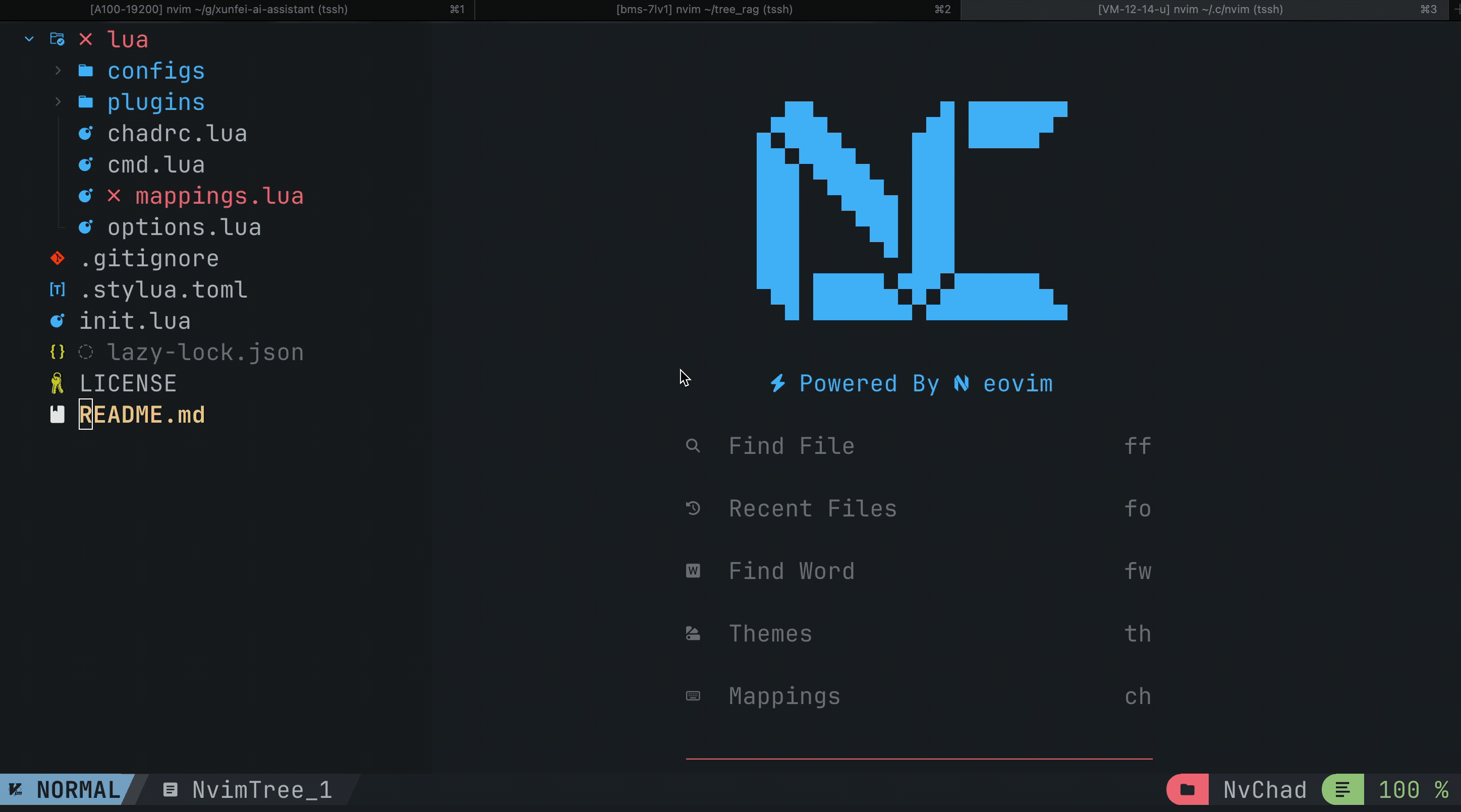This screenshot has height=812, width=1461.
Task: Open the configs folder
Action: 156,71
